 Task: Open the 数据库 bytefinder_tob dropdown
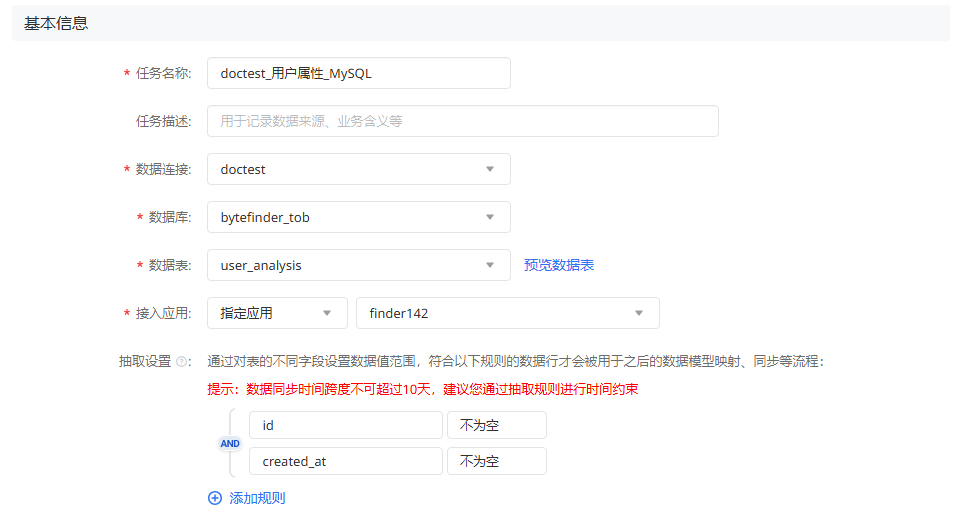coord(359,217)
